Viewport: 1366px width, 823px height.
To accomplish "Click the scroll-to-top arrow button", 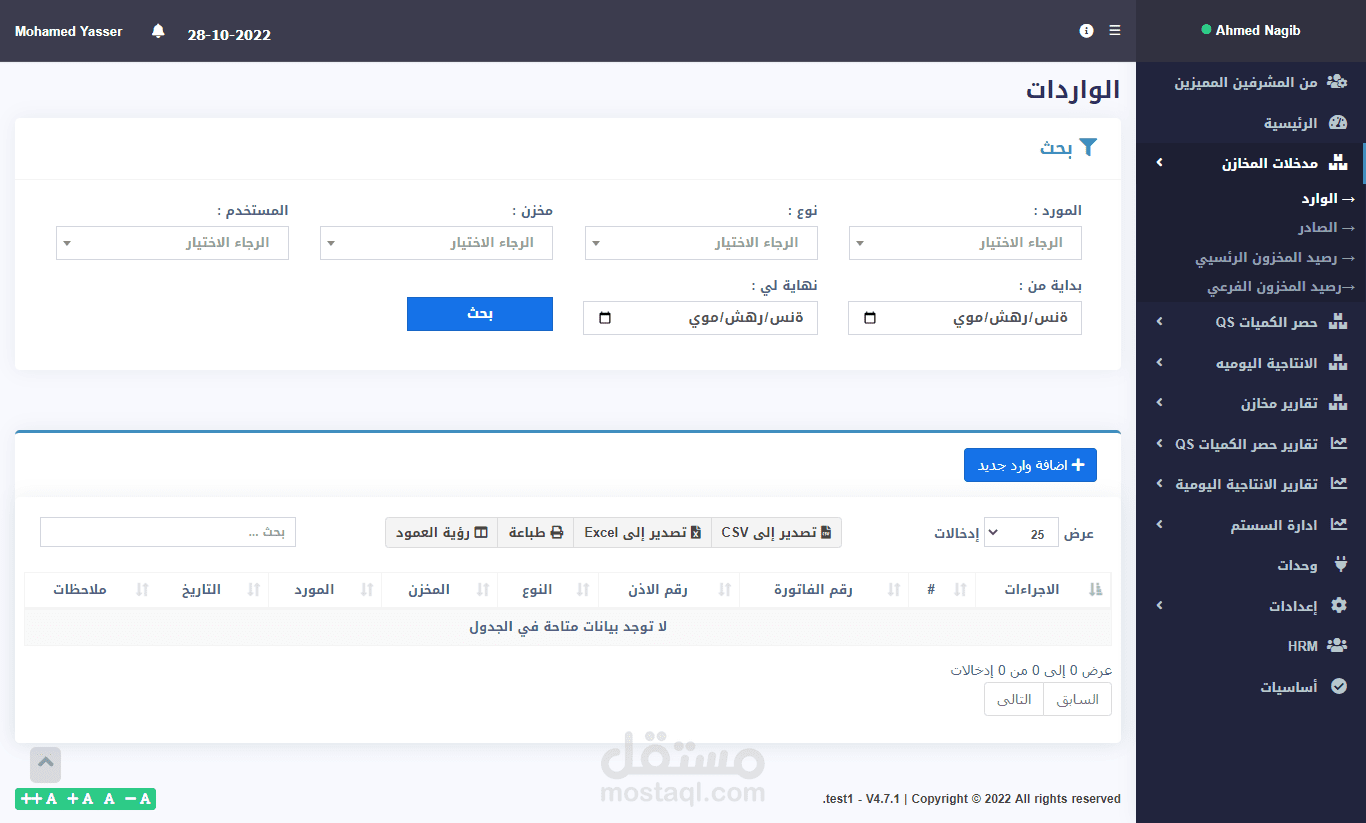I will click(x=46, y=764).
